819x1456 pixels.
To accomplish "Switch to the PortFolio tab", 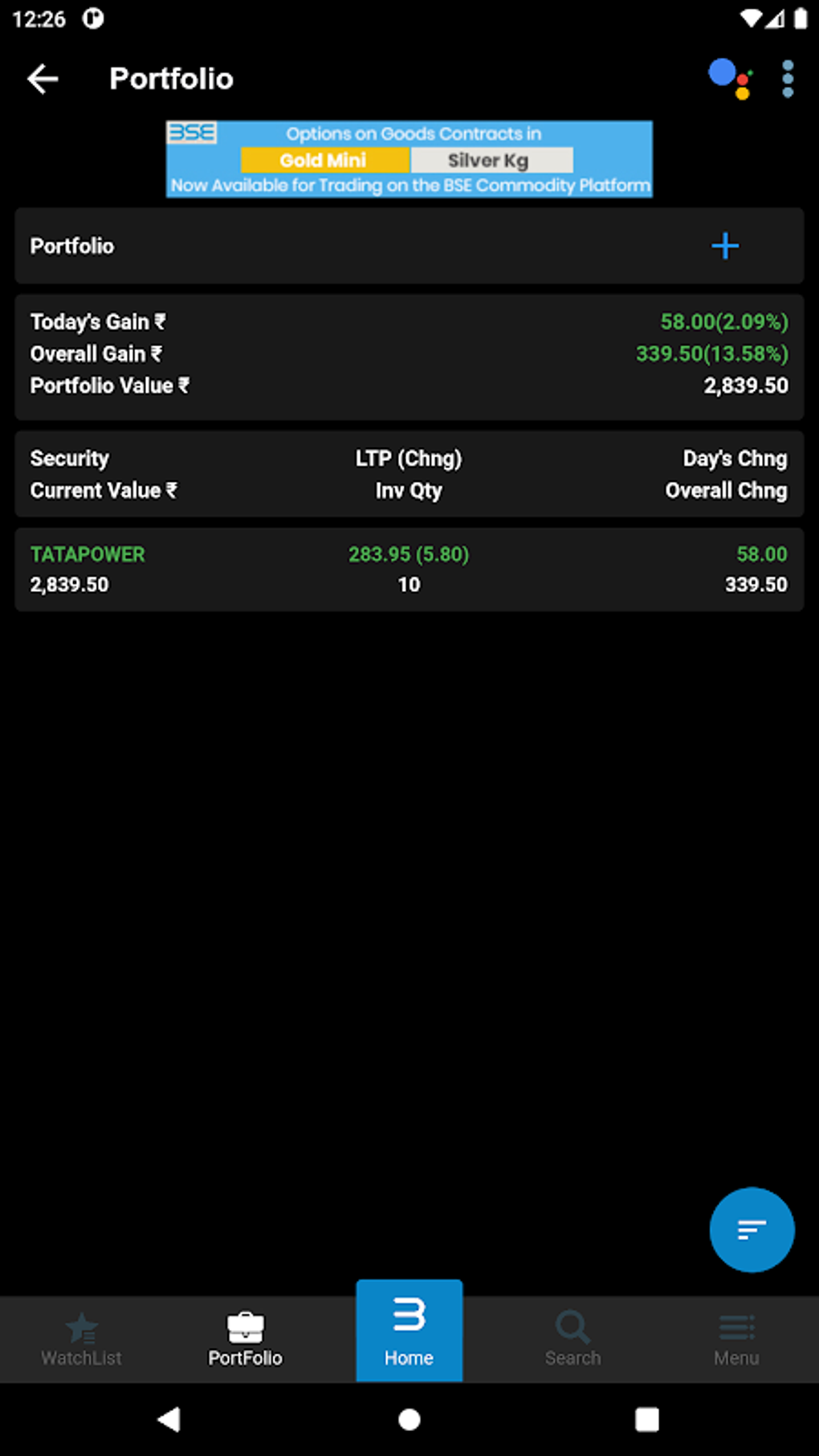I will tap(245, 1340).
